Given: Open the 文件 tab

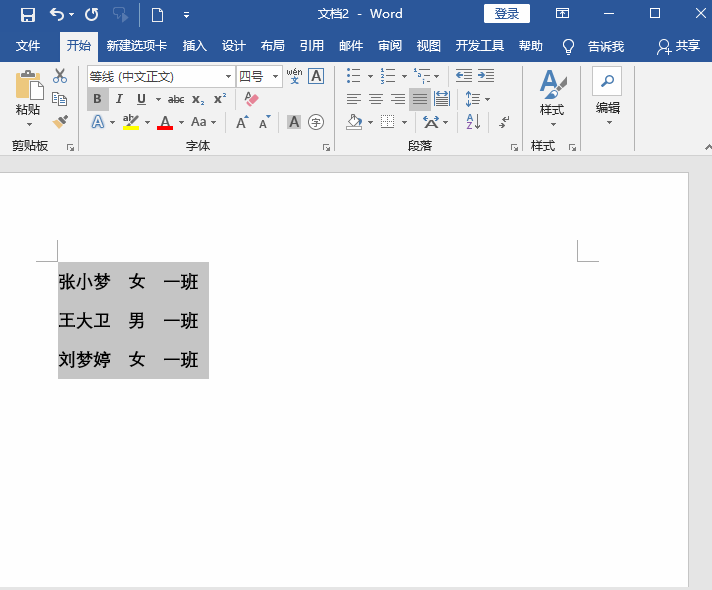Looking at the screenshot, I should click(x=28, y=45).
